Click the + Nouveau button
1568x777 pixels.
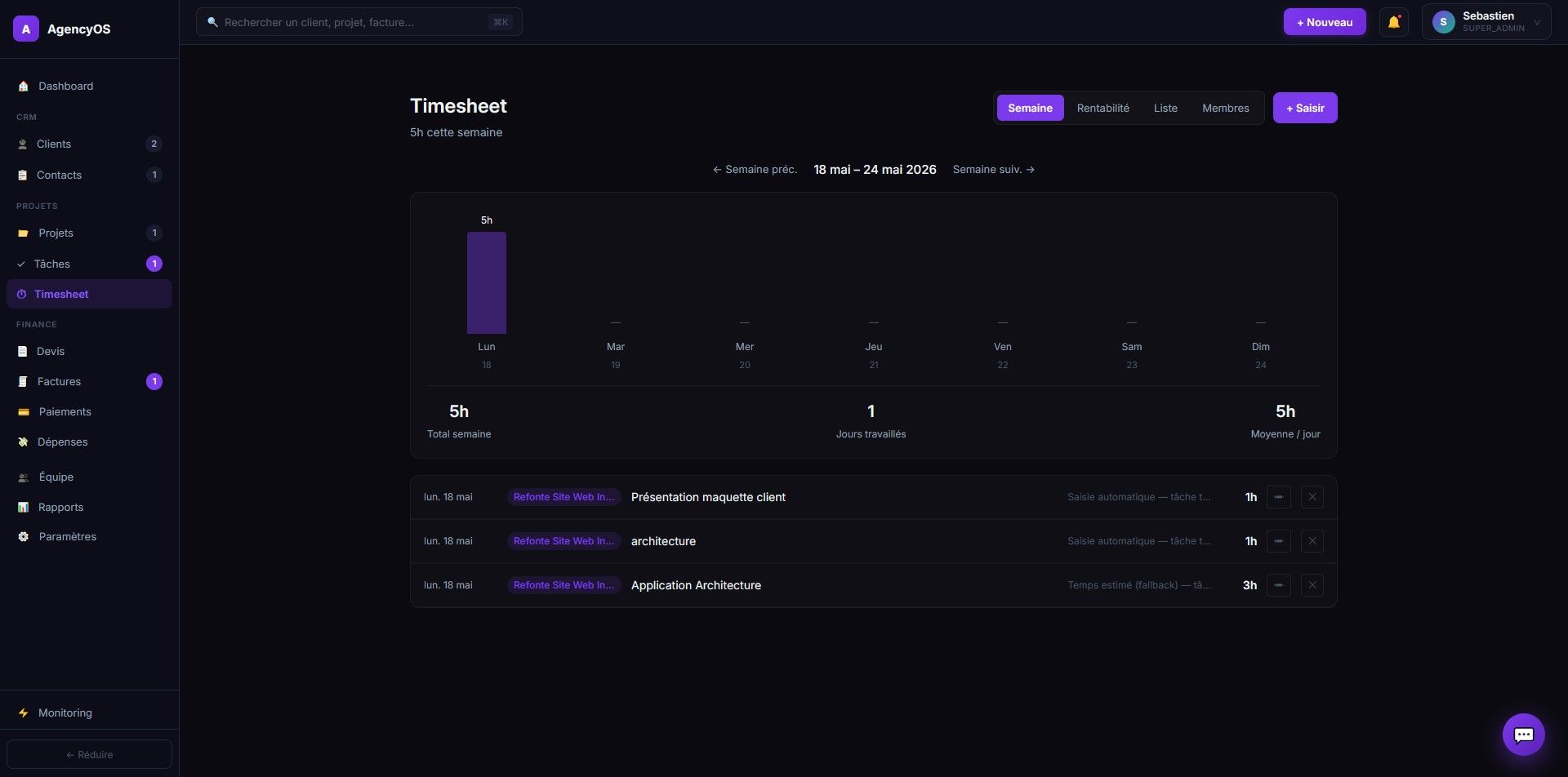click(x=1325, y=22)
